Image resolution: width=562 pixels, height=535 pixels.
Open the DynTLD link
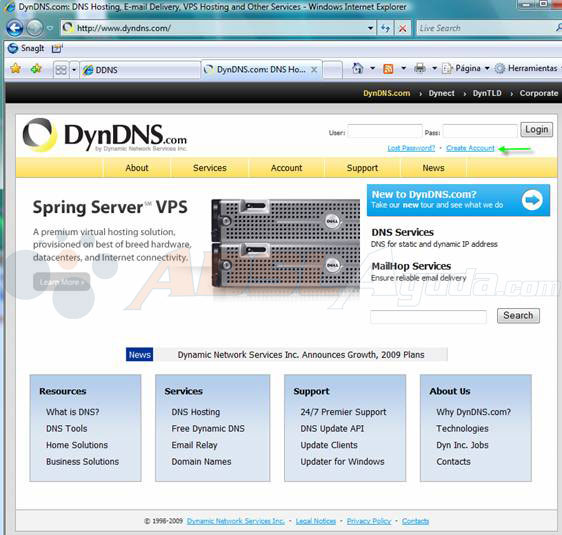[x=487, y=93]
